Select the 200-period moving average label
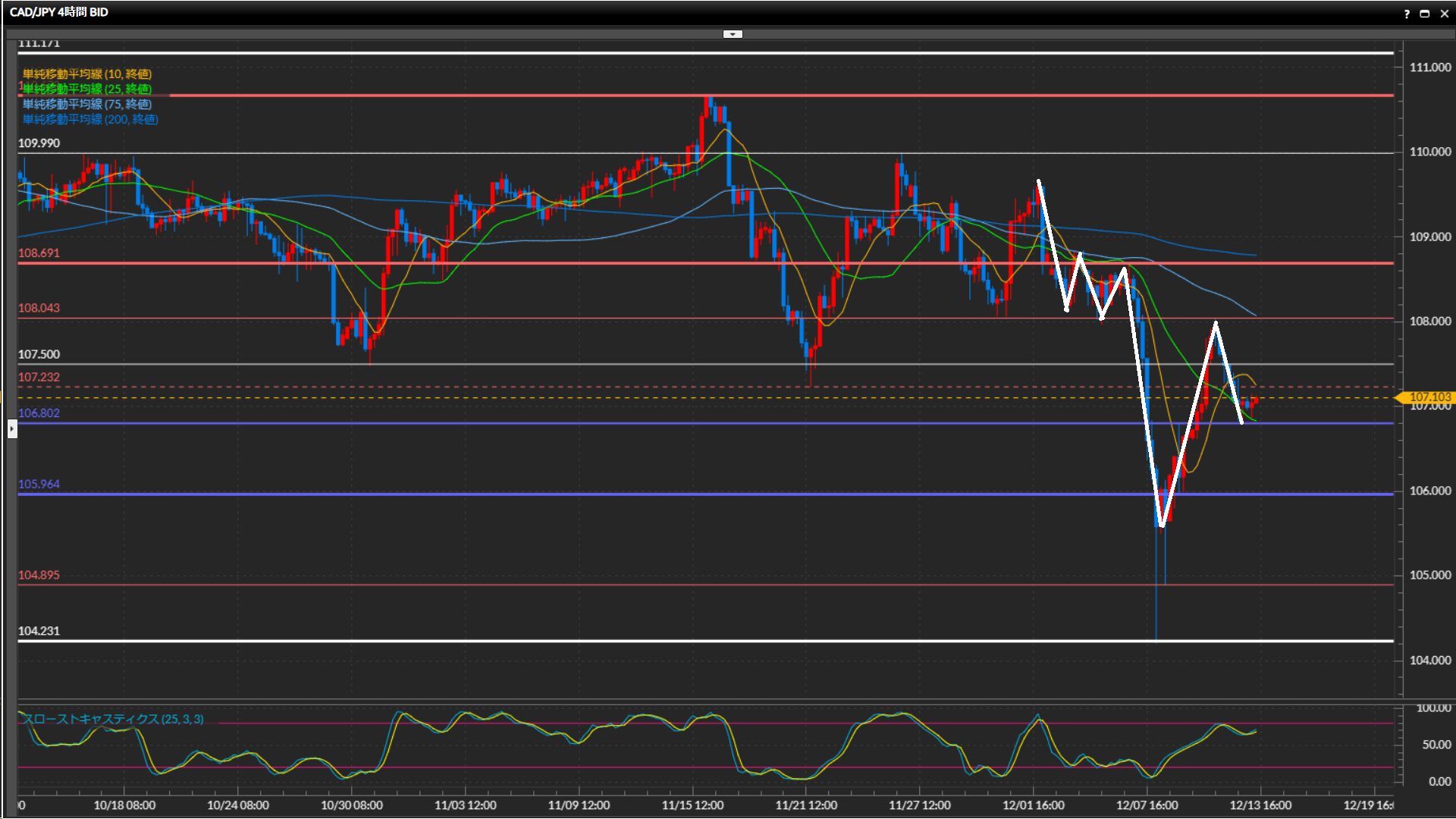The image size is (1456, 819). click(89, 119)
